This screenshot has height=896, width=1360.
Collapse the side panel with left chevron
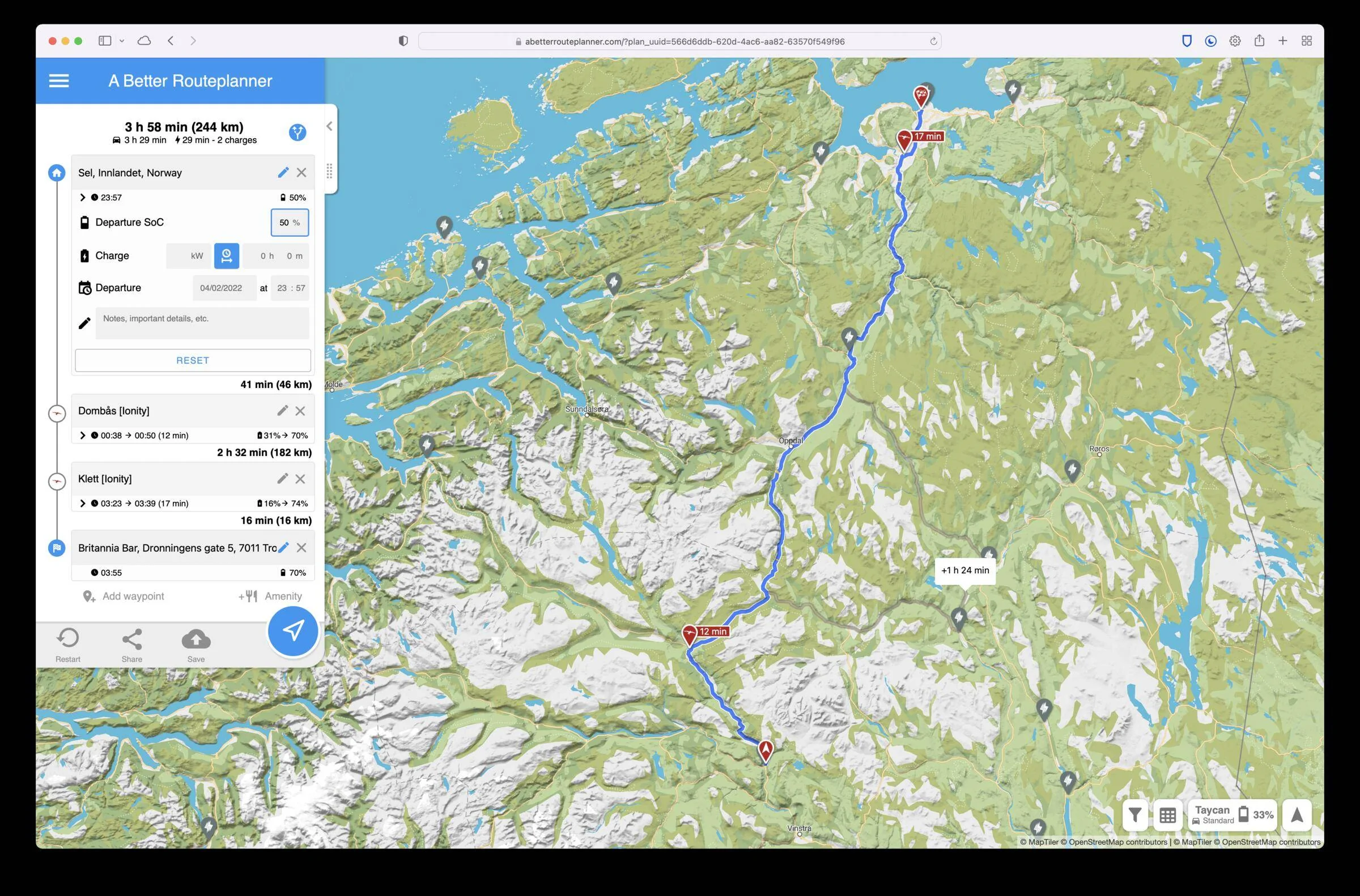click(x=329, y=126)
